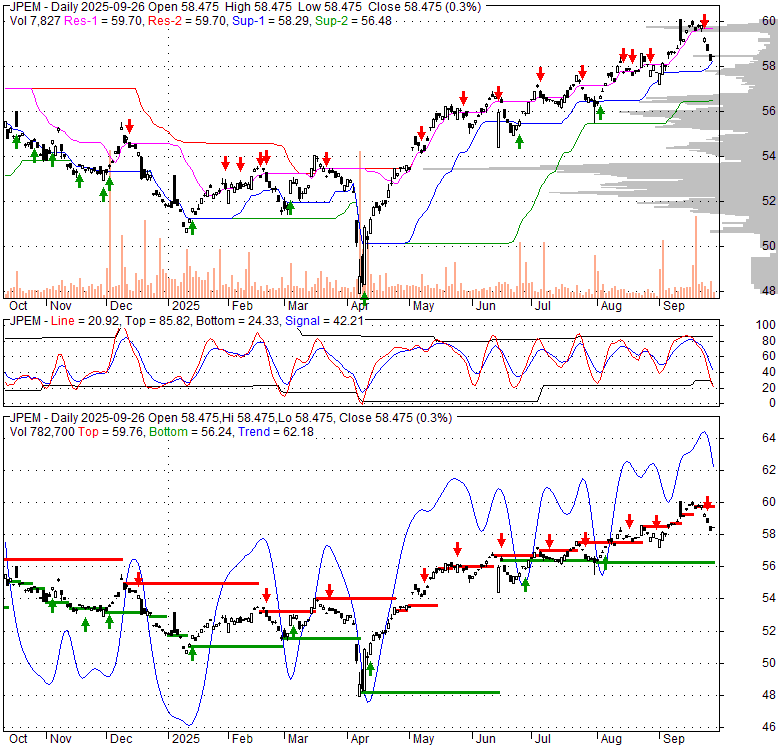Click the 60 price label on top chart

[x=769, y=21]
